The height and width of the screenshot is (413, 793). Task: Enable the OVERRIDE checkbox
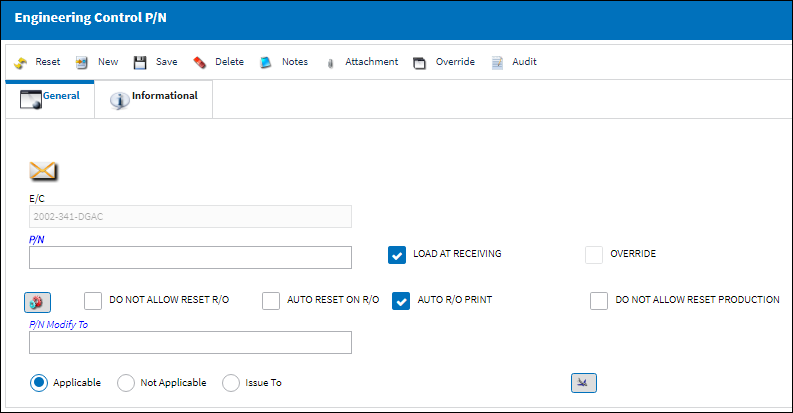click(x=594, y=255)
